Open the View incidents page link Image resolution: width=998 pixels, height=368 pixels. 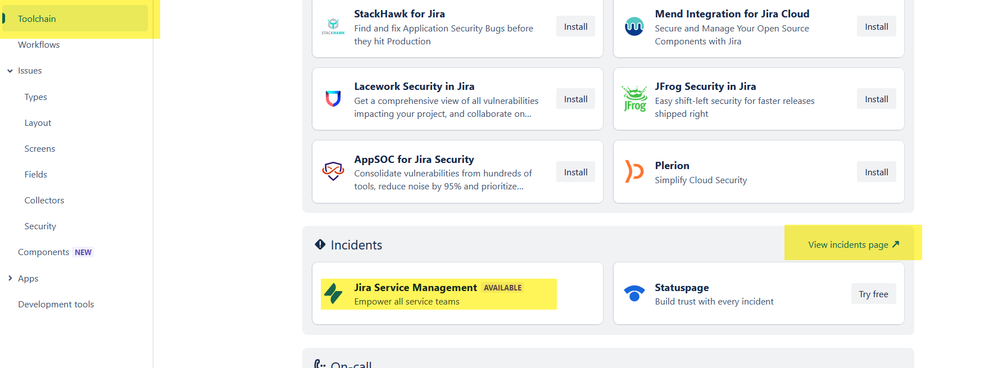tap(854, 244)
